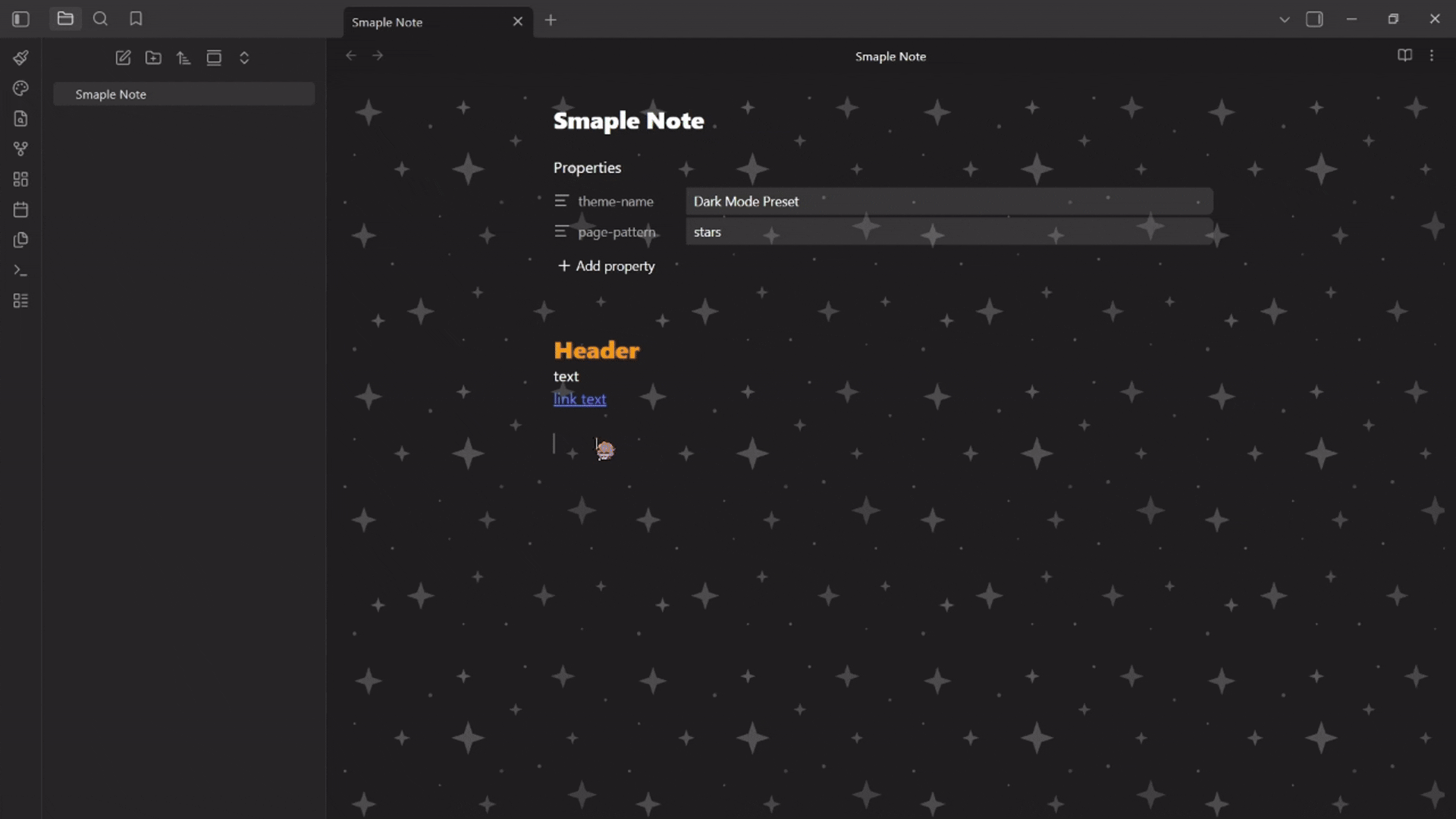Click the page-pattern property type icon
Screen dimensions: 1456x819
[561, 231]
